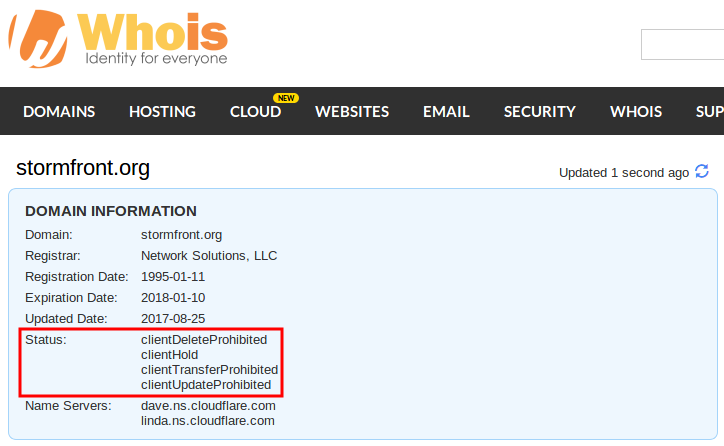Image resolution: width=724 pixels, height=446 pixels.
Task: Navigate to the Whois menu item
Action: click(x=636, y=112)
